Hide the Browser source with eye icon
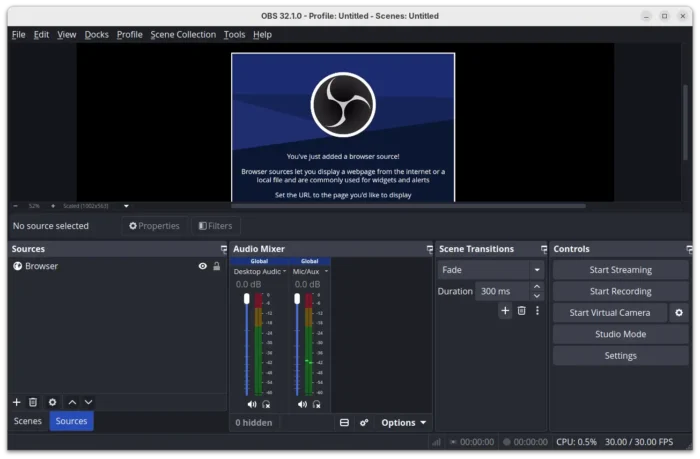Viewport: 700px width, 459px height. coord(203,266)
